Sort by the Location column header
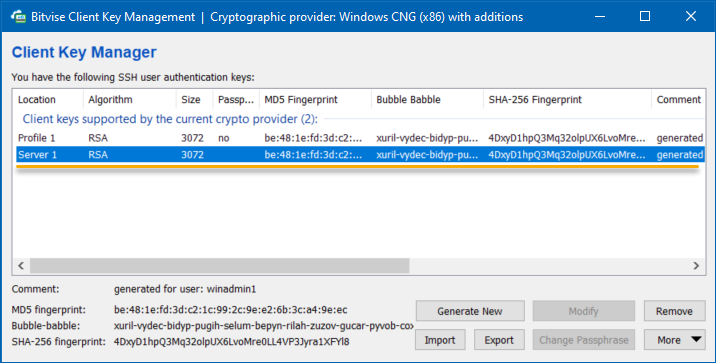 (x=48, y=100)
